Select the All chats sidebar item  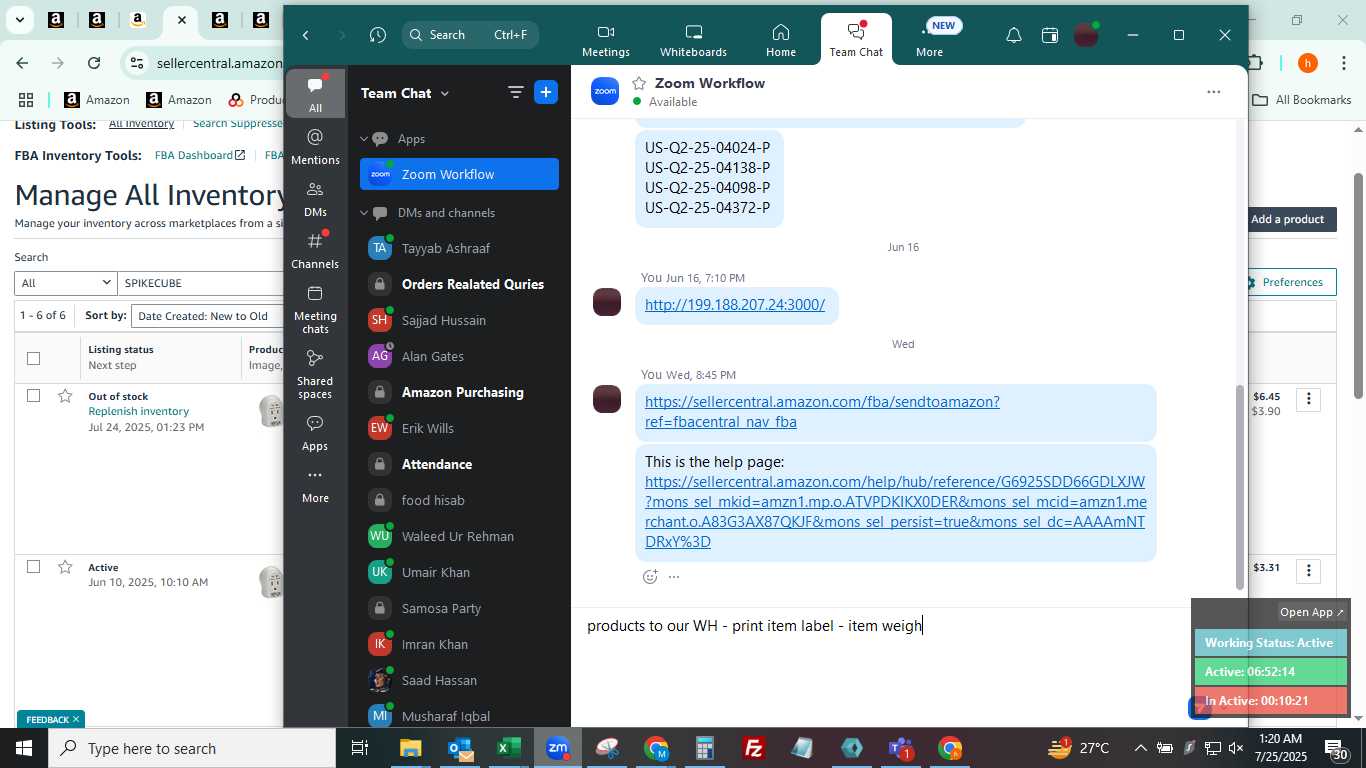pyautogui.click(x=315, y=94)
